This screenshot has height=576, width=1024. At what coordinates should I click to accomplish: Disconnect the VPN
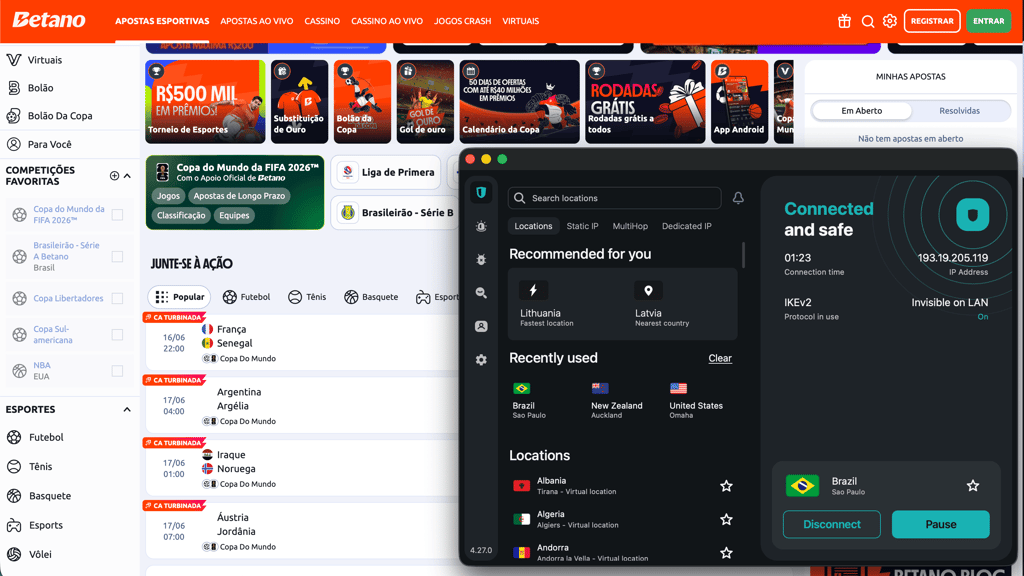point(831,524)
